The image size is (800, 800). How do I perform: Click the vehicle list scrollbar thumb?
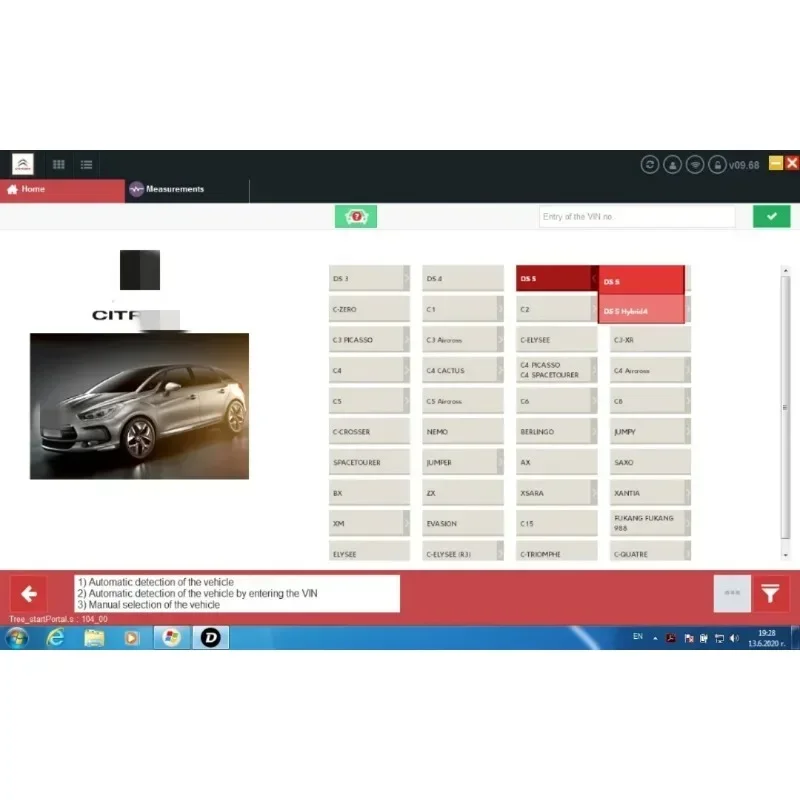tap(785, 407)
